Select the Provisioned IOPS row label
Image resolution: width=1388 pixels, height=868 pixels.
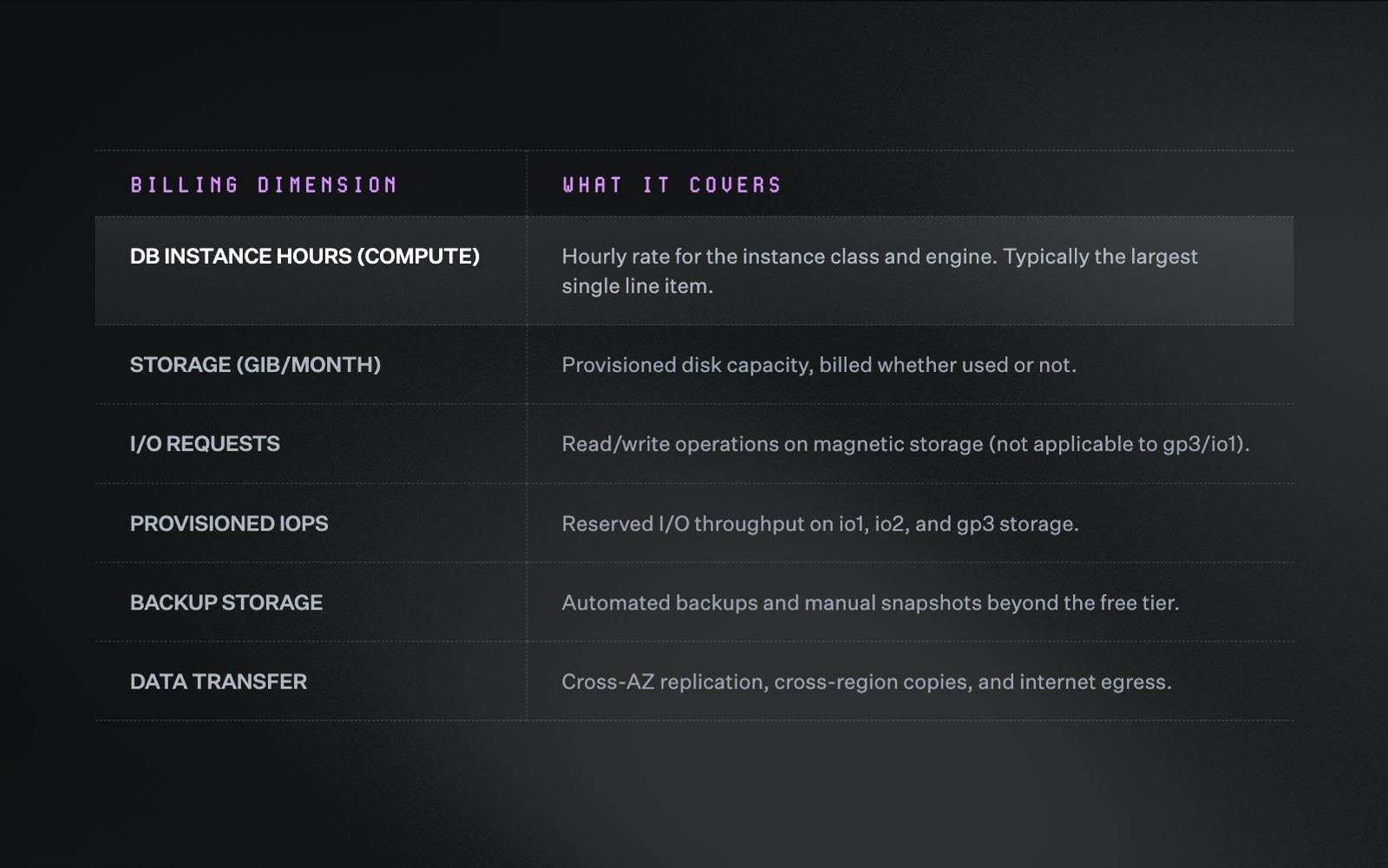coord(229,524)
